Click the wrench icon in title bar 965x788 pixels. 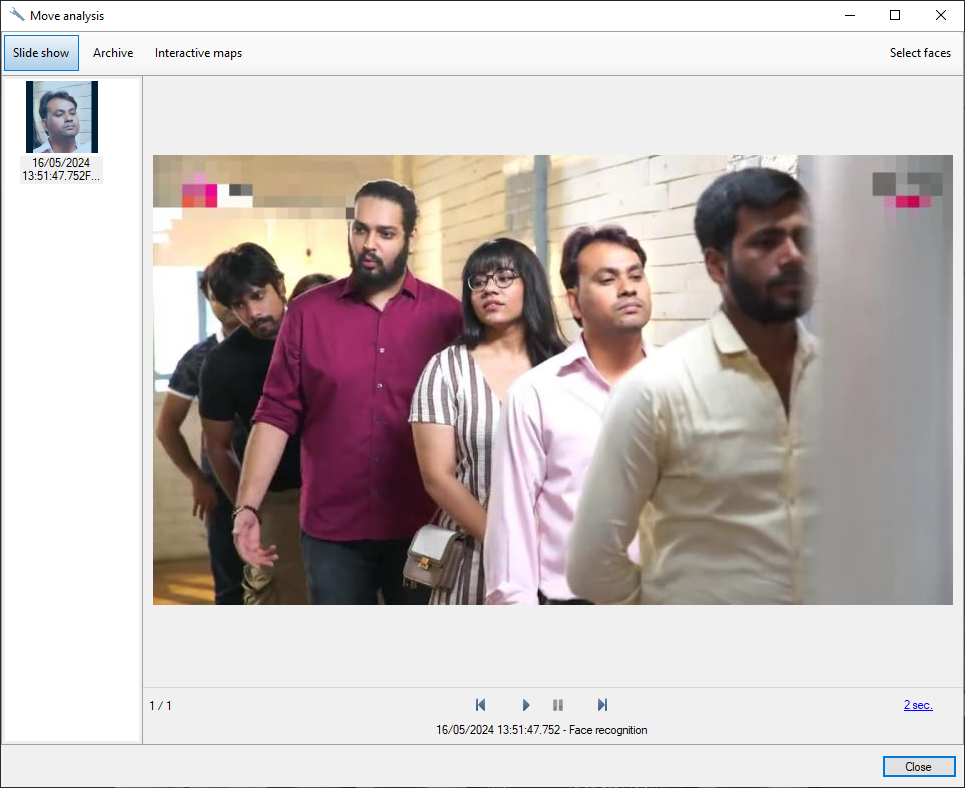click(16, 15)
